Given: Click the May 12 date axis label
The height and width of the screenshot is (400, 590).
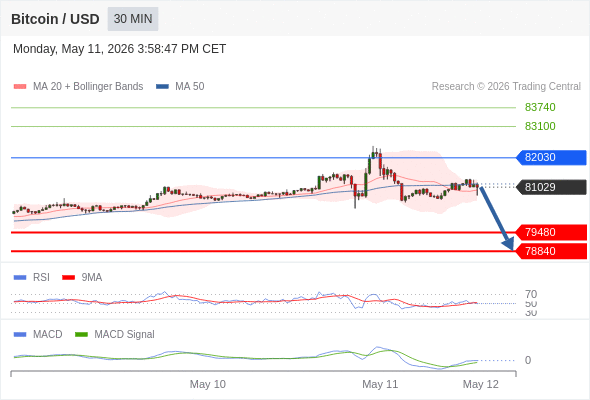Looking at the screenshot, I should (481, 384).
